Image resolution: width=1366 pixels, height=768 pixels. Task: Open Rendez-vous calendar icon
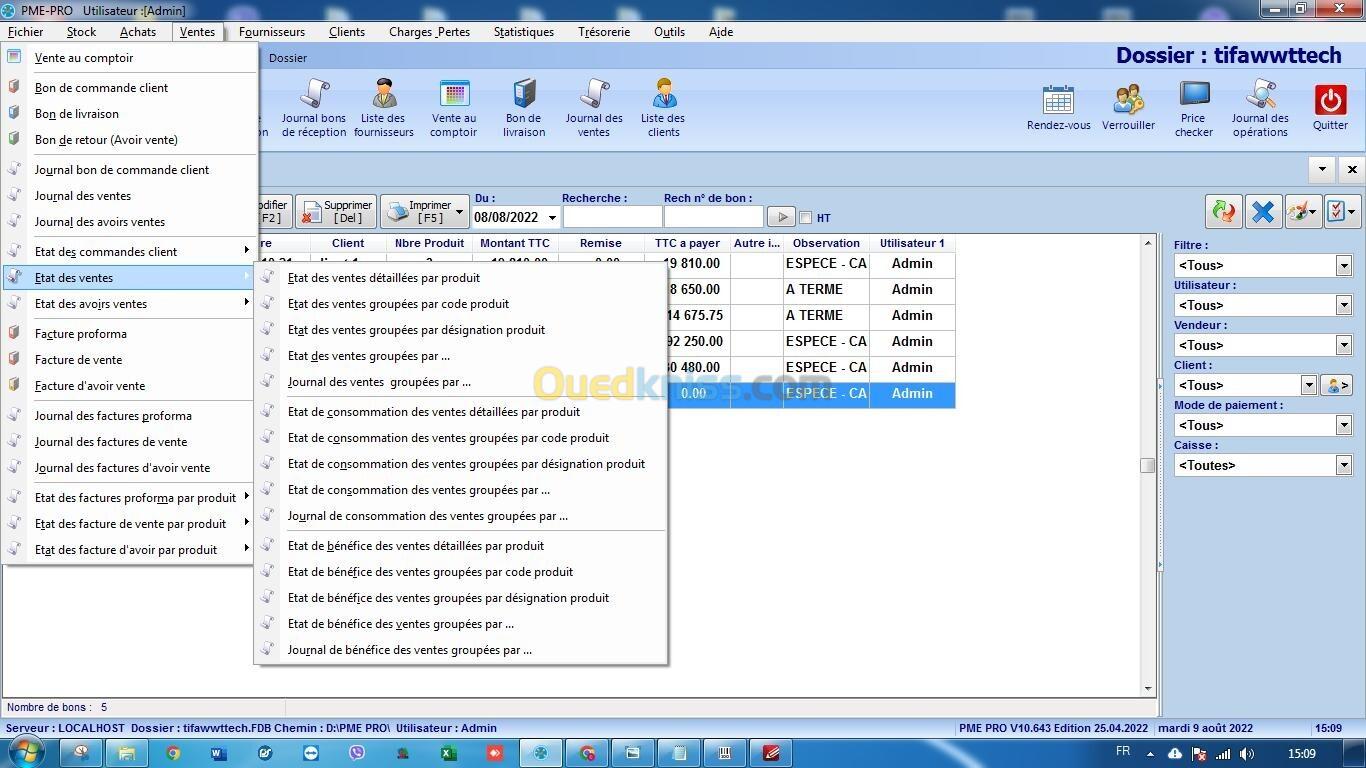tap(1058, 101)
